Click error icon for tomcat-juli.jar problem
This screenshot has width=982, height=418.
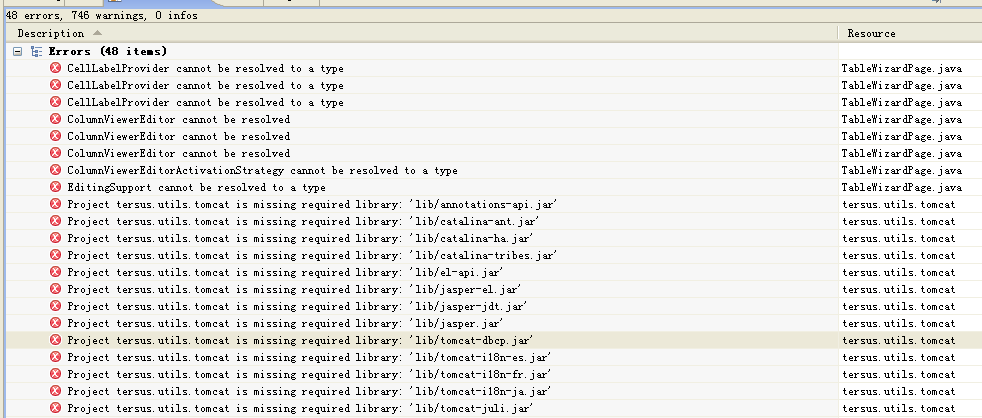coord(56,408)
